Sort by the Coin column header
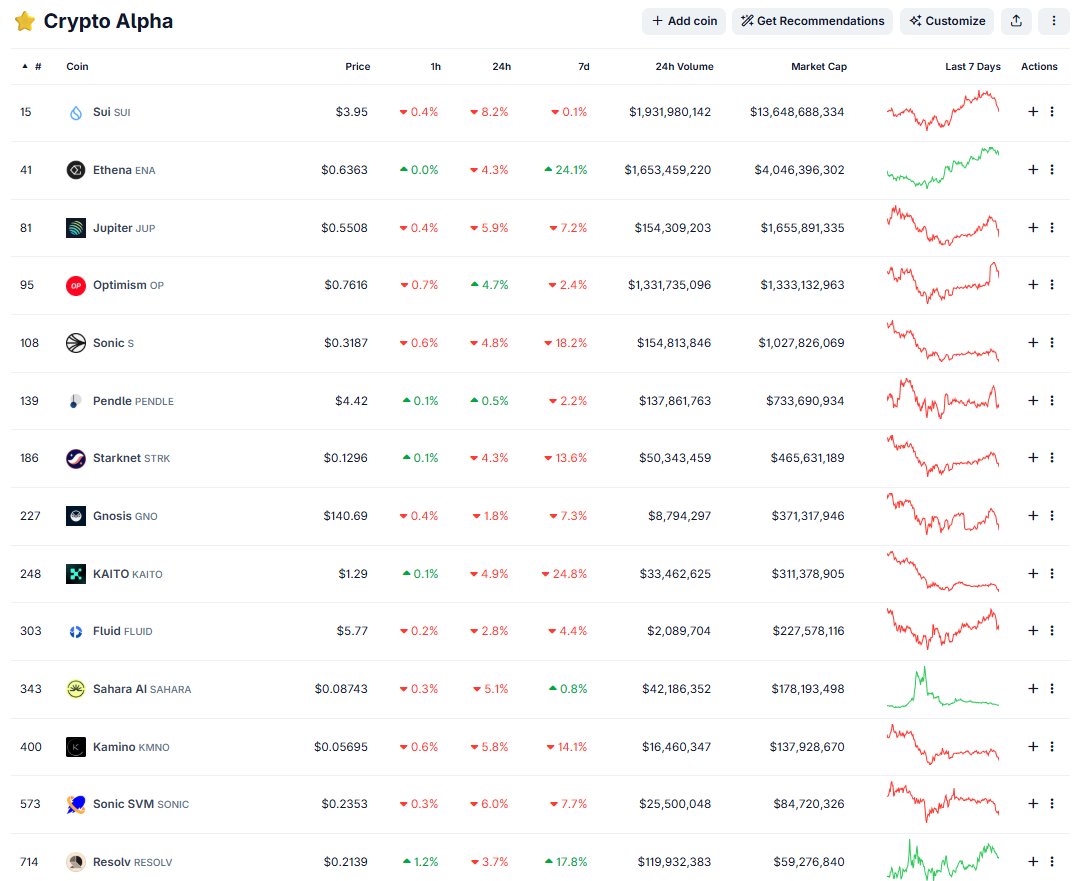Screen dimensions: 1079x881 (77, 67)
